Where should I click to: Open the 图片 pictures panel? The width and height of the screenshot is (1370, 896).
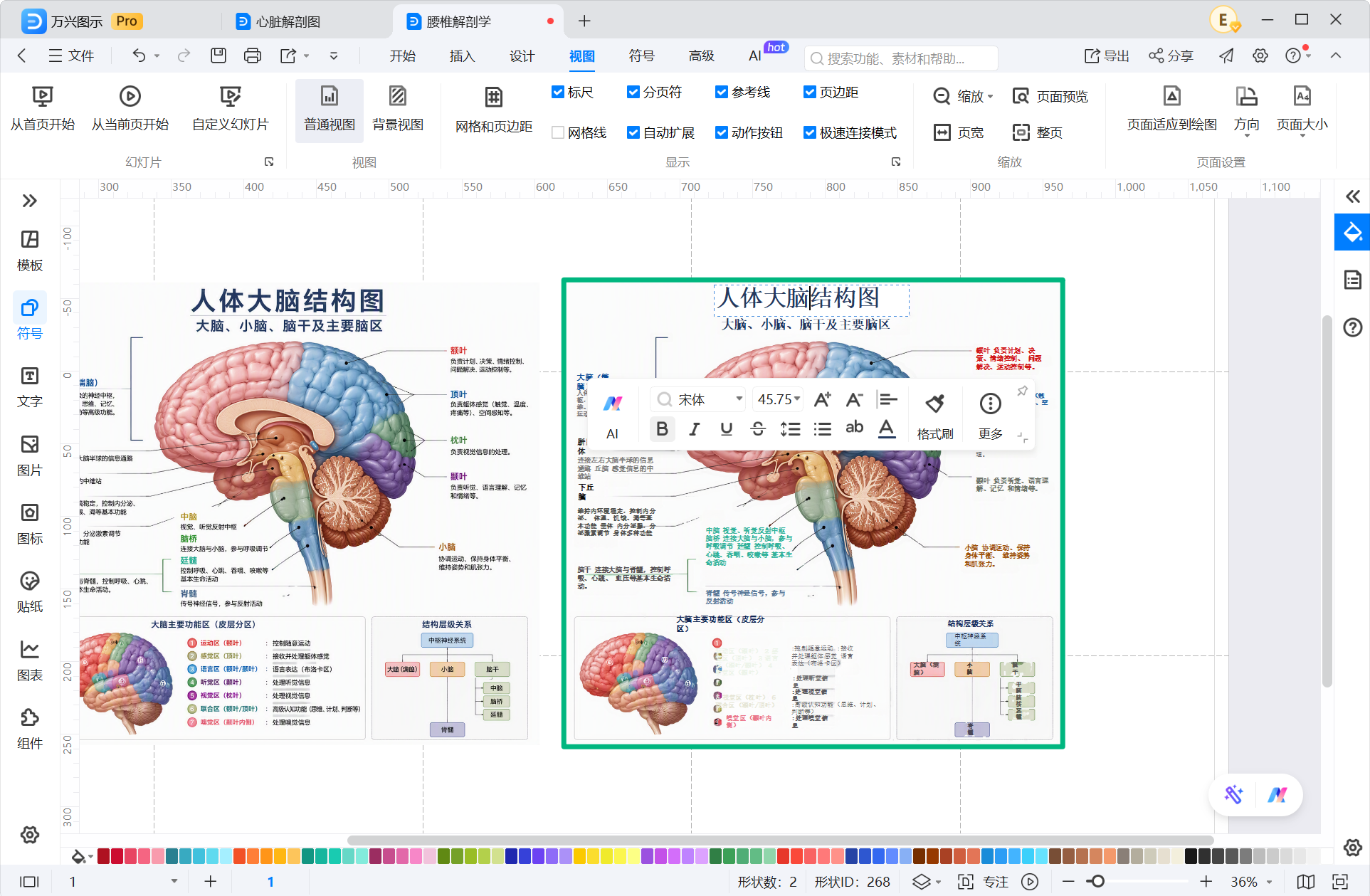(30, 455)
